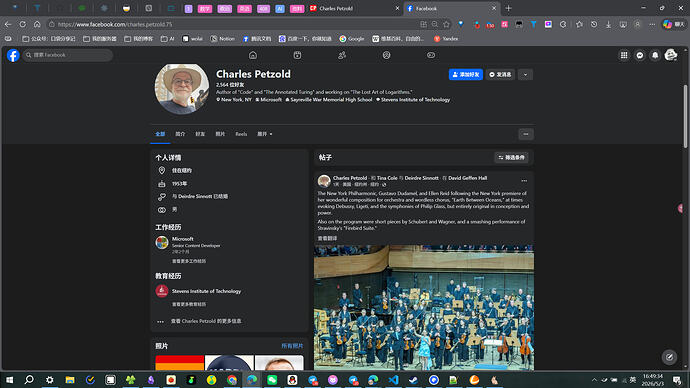690x388 pixels.
Task: Click the browser home icon
Action: coord(37,25)
